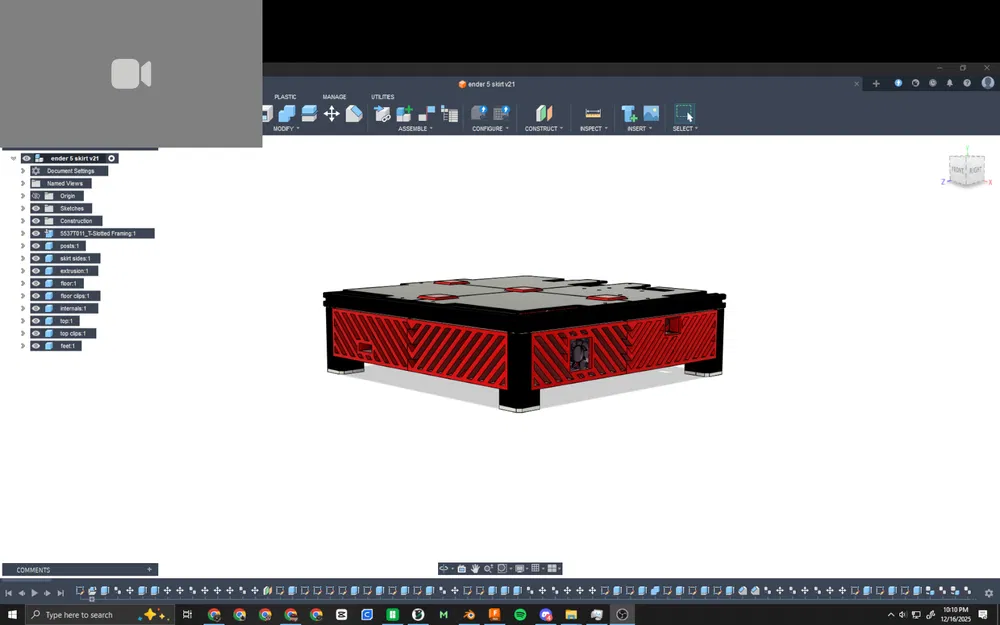1000x625 pixels.
Task: Switch to the UTILITIES tab
Action: click(383, 97)
